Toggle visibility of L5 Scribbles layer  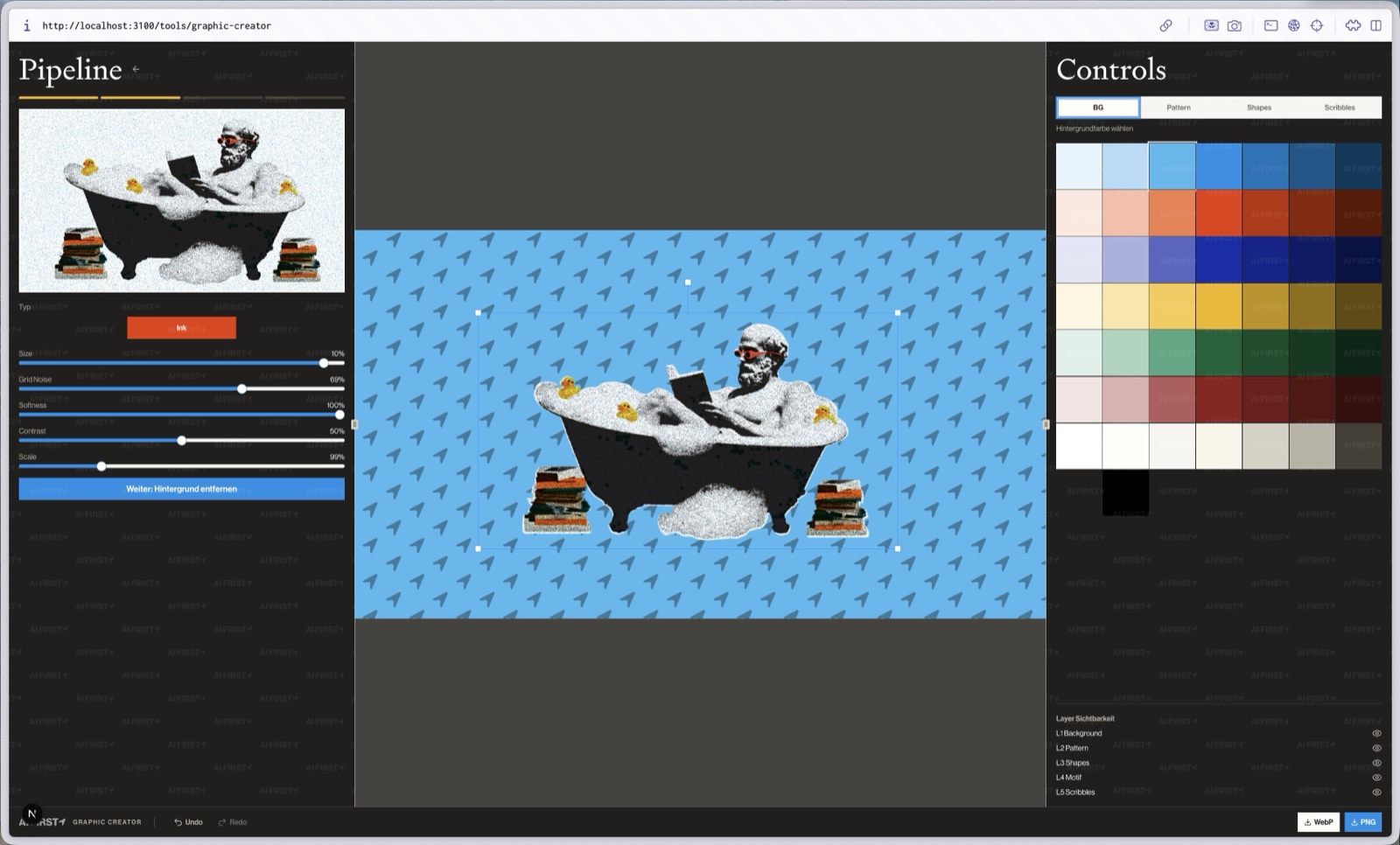pyautogui.click(x=1376, y=793)
